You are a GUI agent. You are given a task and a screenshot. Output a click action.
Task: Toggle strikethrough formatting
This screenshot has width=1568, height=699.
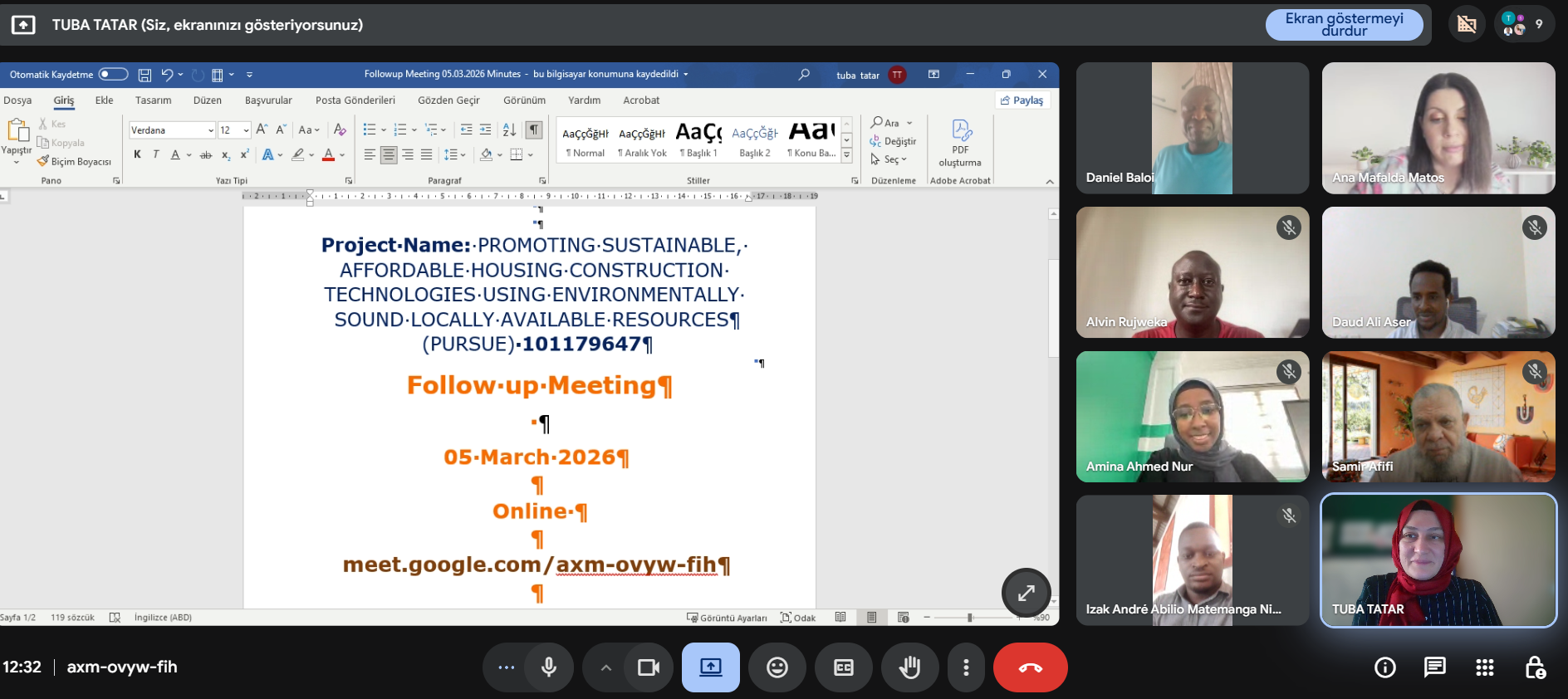[x=206, y=154]
